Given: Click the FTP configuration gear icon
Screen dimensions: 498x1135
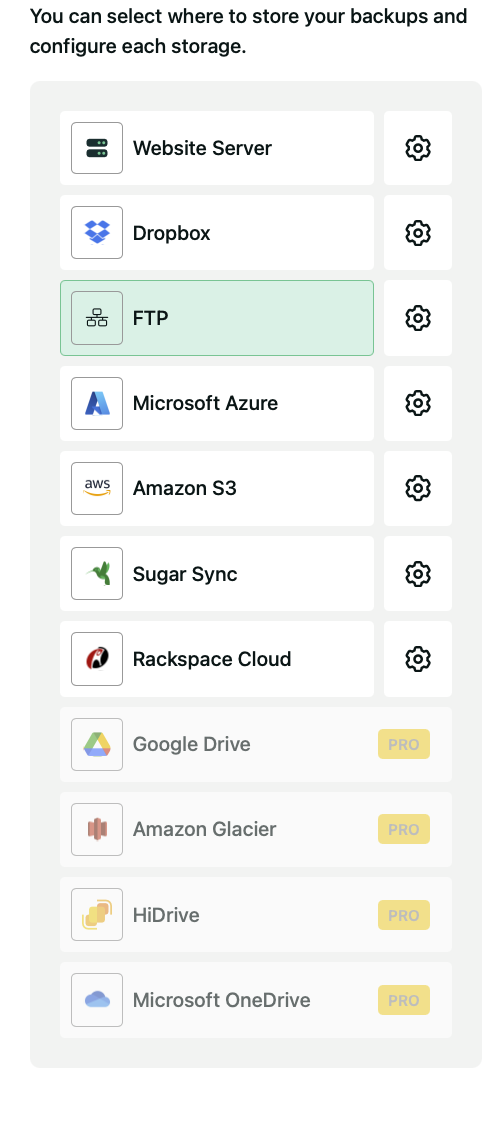Looking at the screenshot, I should coord(418,318).
